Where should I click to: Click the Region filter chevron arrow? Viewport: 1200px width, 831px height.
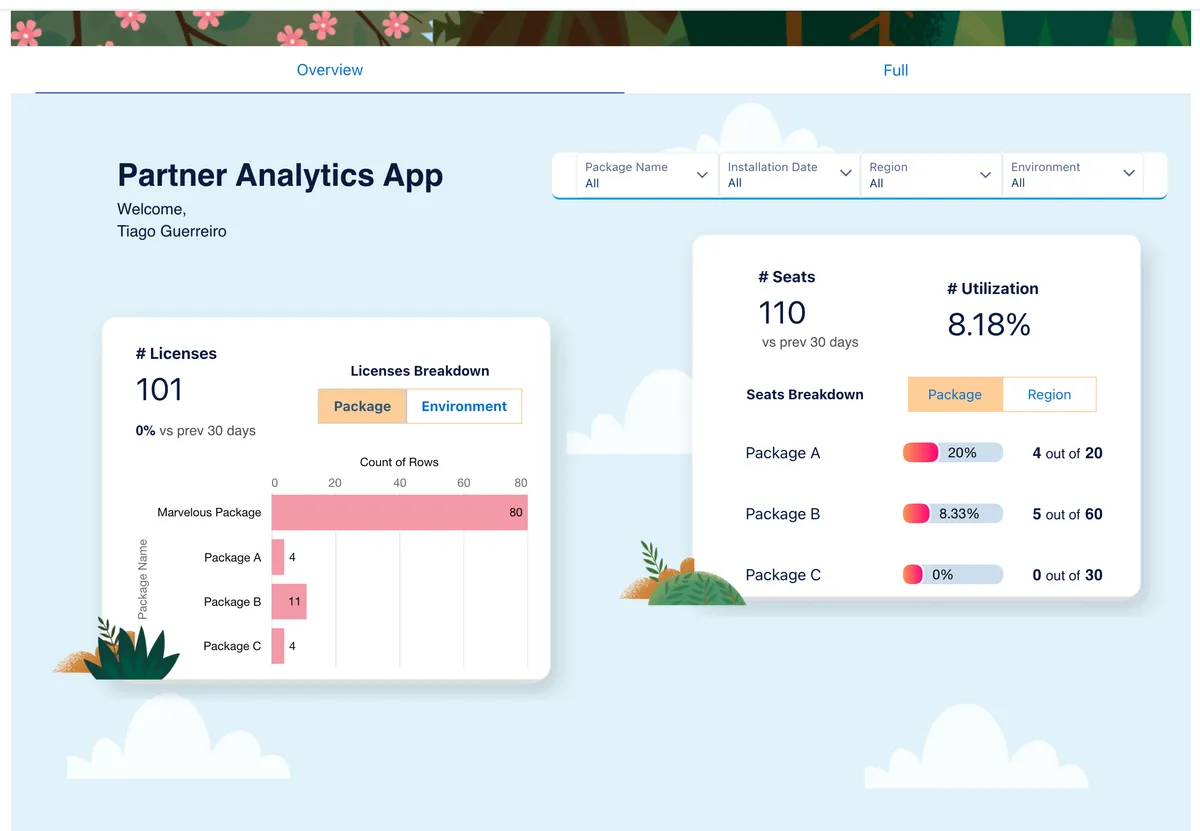pyautogui.click(x=986, y=174)
